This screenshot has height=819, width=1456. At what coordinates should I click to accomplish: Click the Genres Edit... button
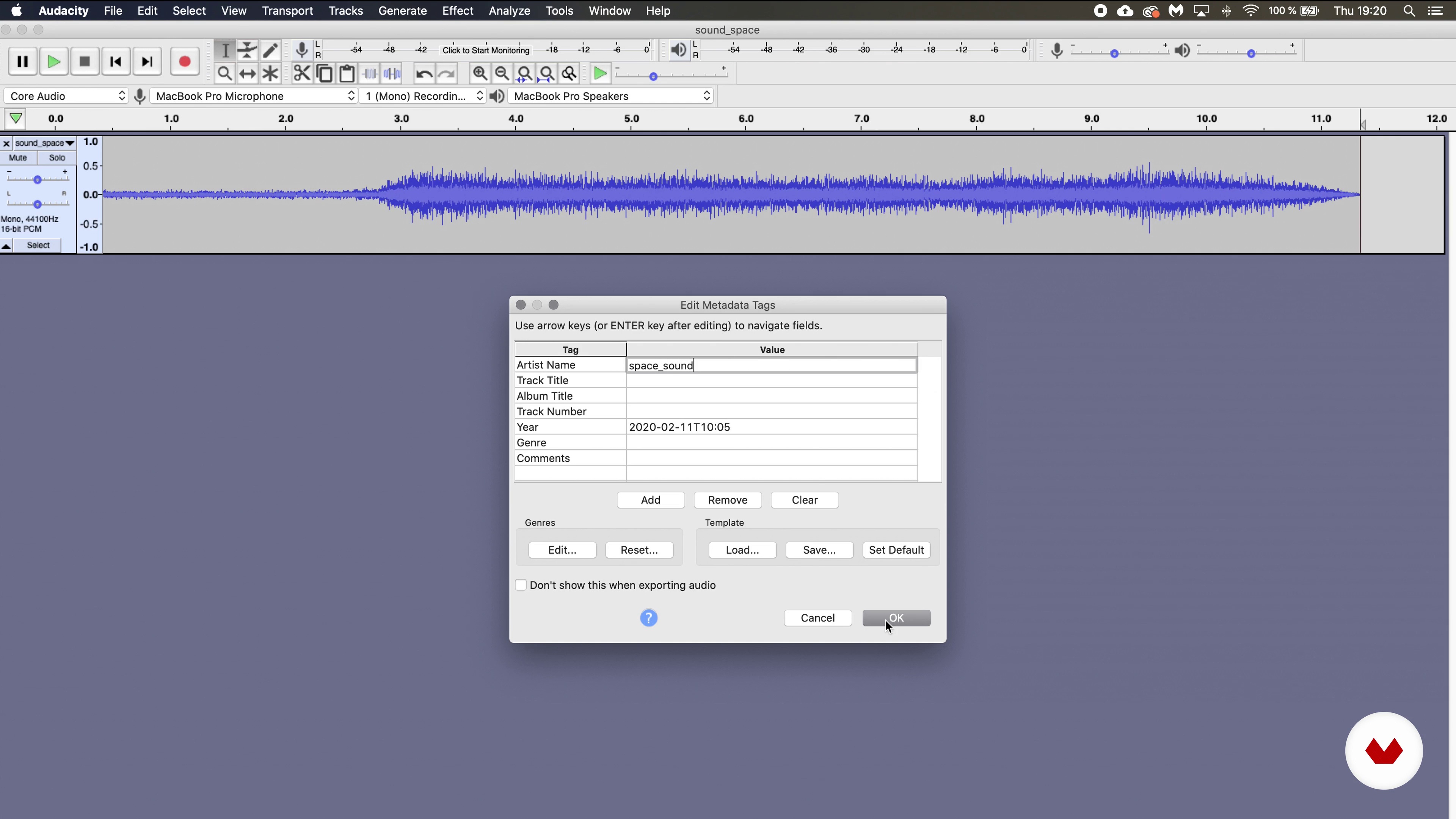pos(562,550)
